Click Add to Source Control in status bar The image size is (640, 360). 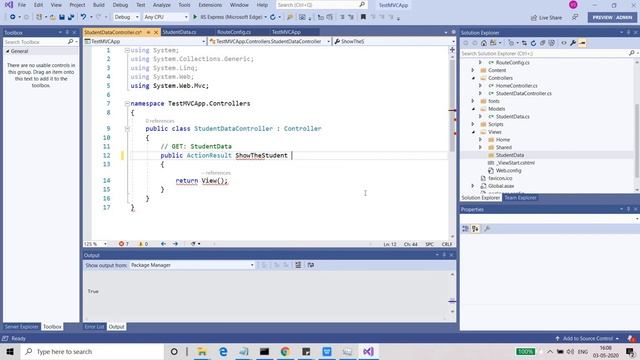point(587,338)
